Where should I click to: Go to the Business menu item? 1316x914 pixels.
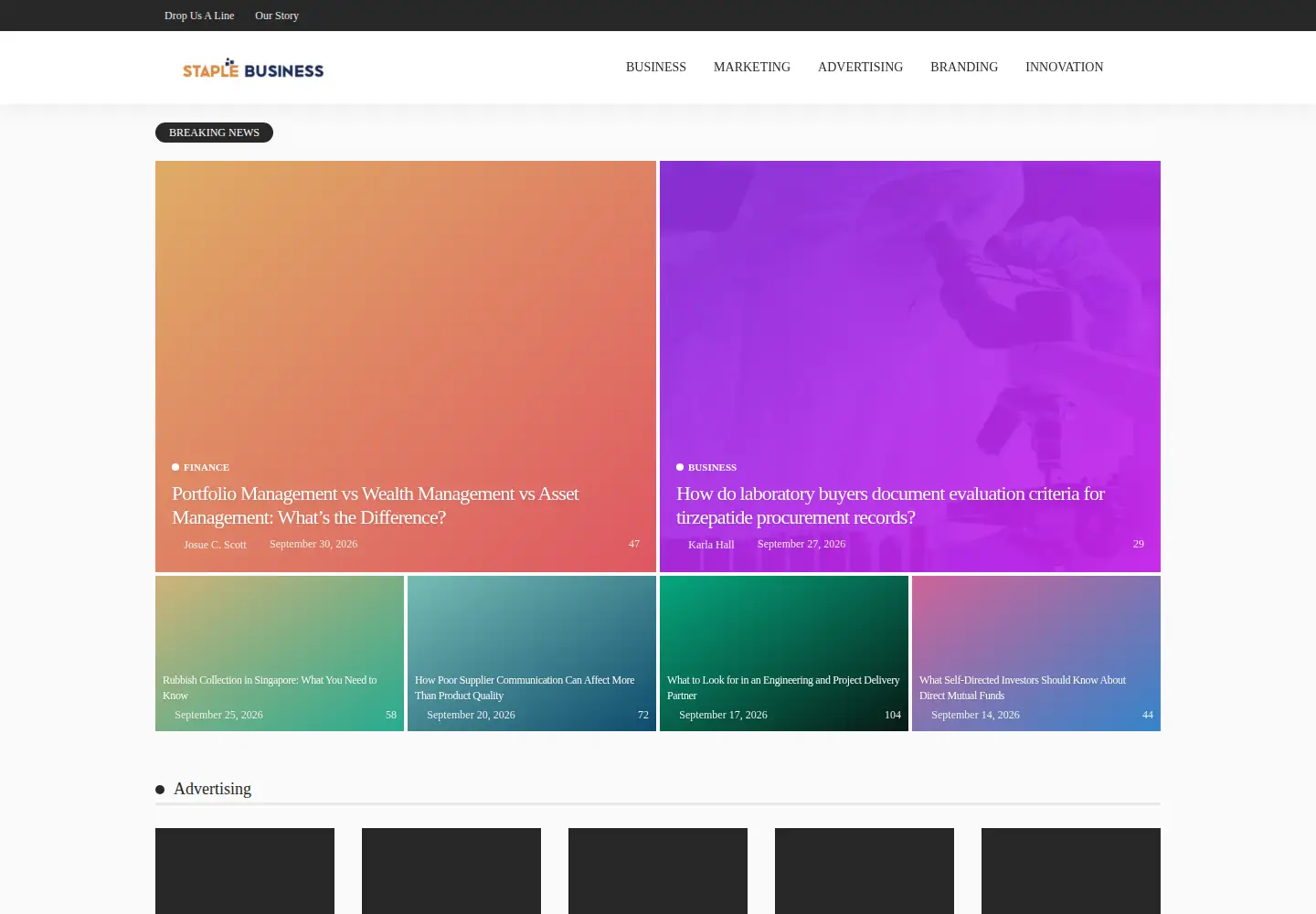click(x=656, y=67)
